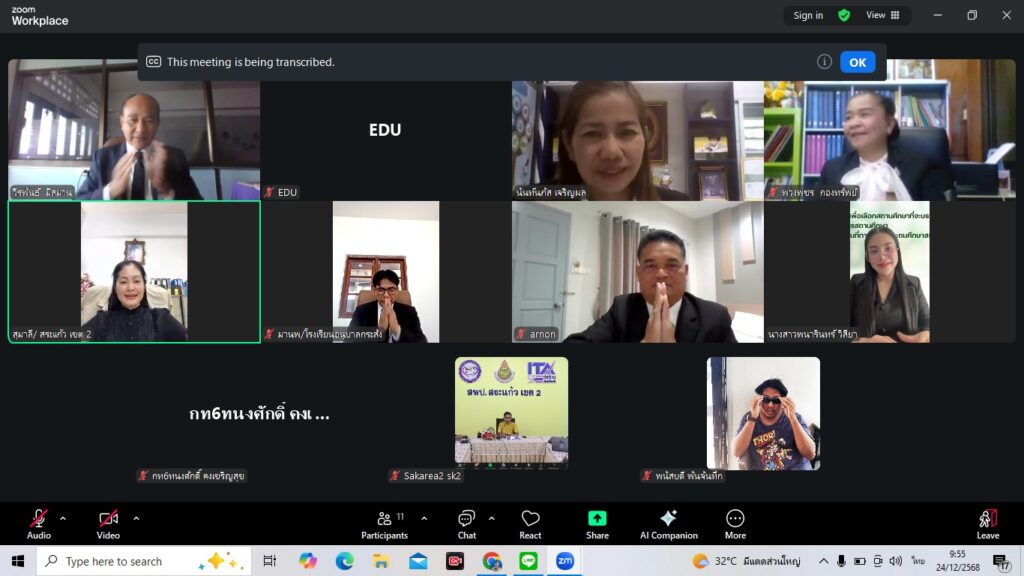
Task: Expand the Chat options arrow
Action: point(491,518)
